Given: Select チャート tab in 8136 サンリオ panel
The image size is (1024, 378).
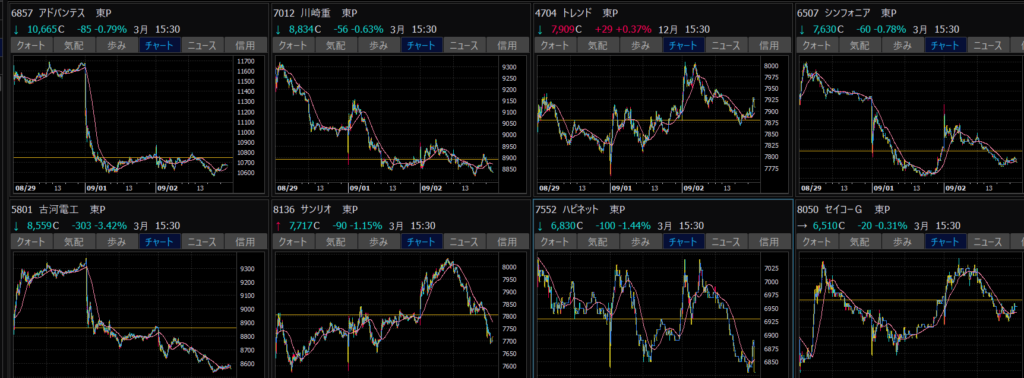Looking at the screenshot, I should click(x=422, y=242).
